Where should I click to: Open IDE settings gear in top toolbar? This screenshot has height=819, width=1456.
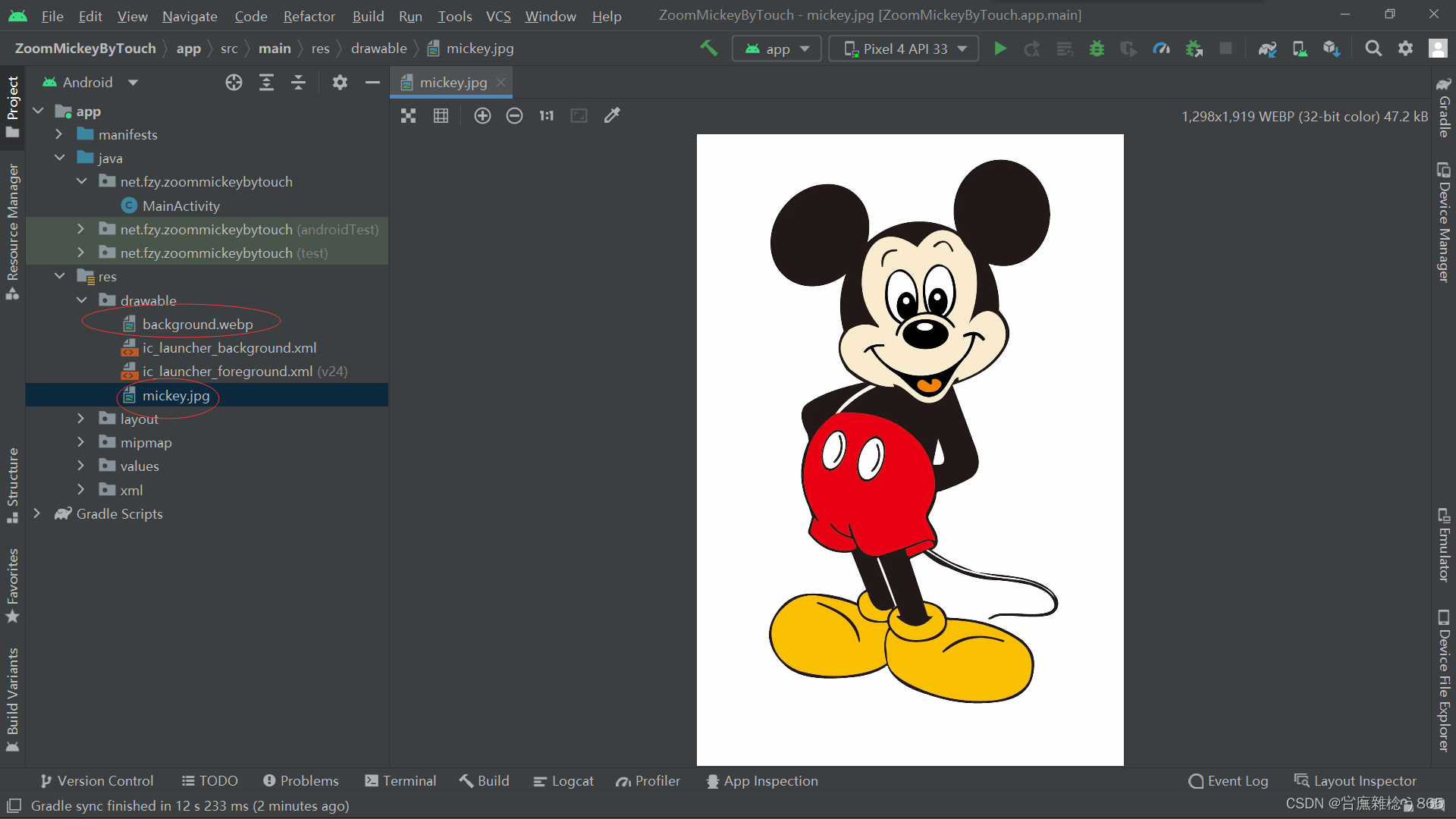(x=1405, y=49)
